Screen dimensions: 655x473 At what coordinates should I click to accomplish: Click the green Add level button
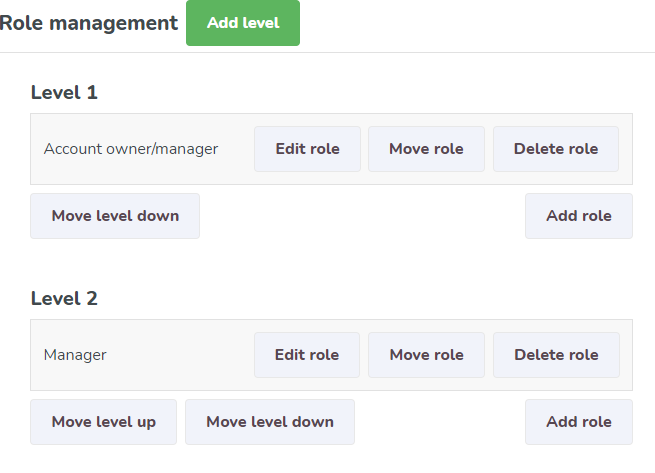point(243,23)
